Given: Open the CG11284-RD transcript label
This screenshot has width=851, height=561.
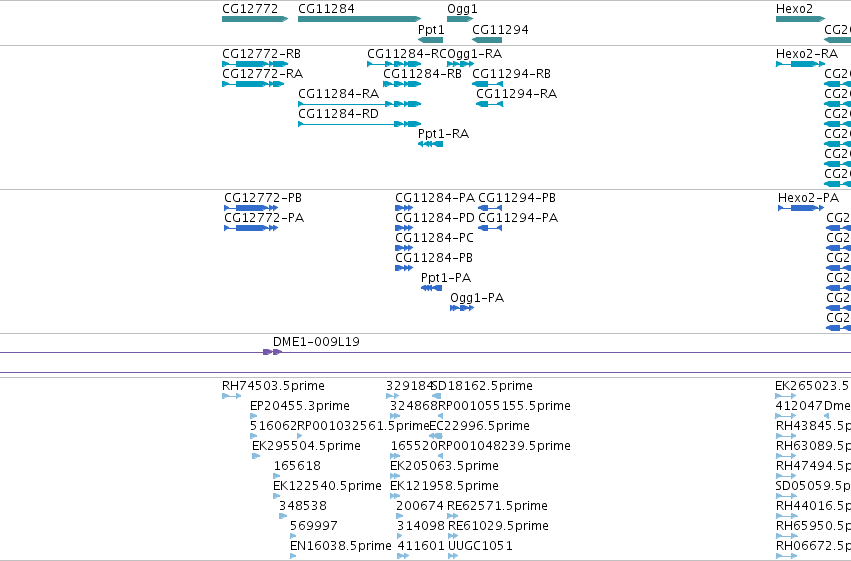Looking at the screenshot, I should pos(339,114).
